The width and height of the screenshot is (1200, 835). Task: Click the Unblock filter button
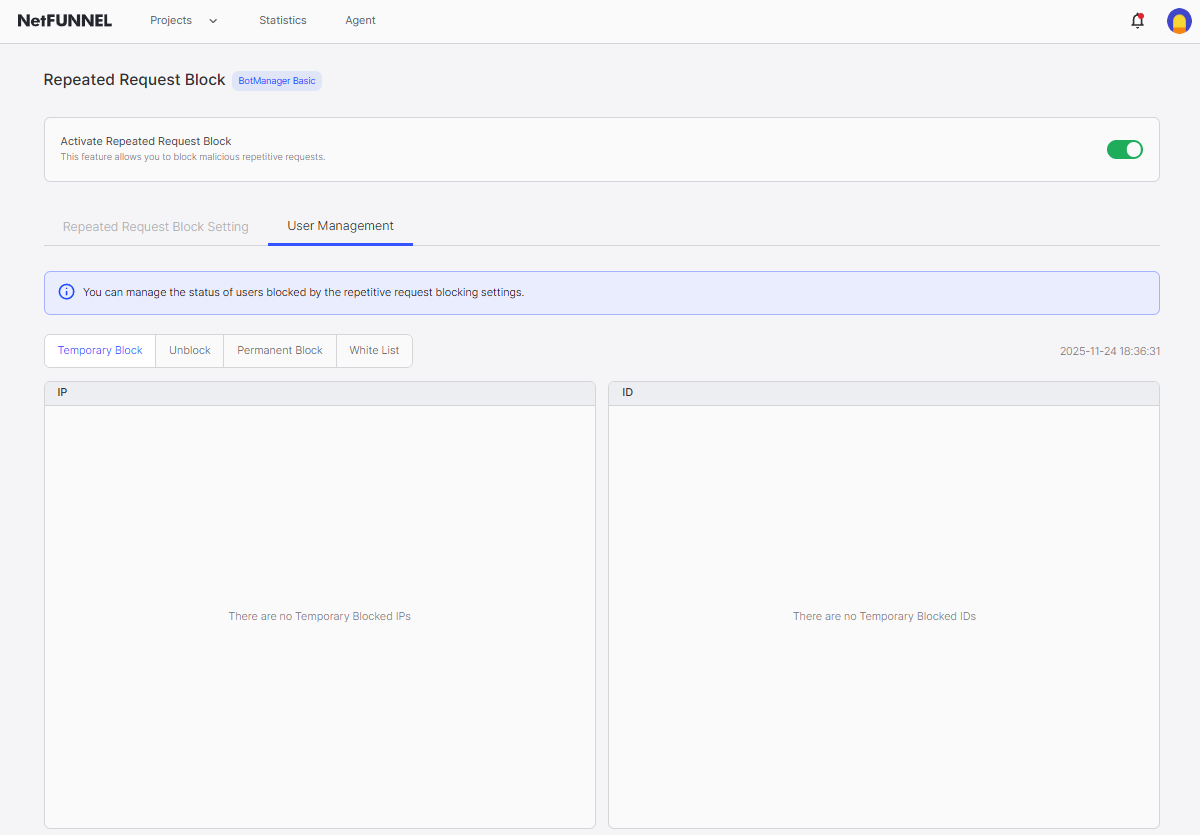coord(189,350)
